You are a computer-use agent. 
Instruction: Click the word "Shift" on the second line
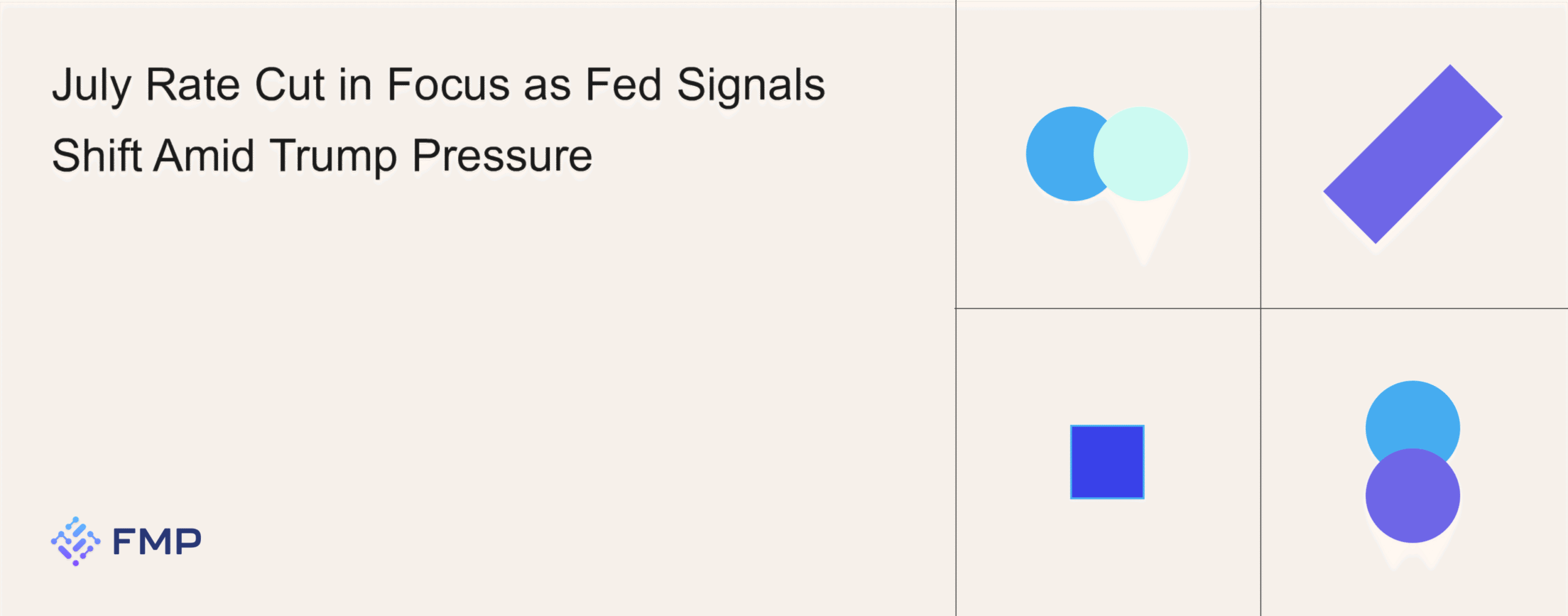[97, 156]
